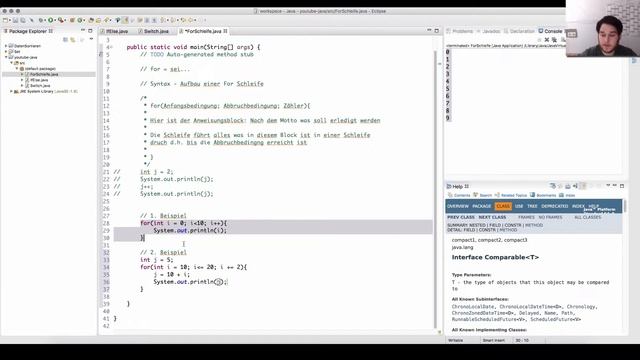Click INDEX in Javadoc navigation bar
This screenshot has width=640, height=360.
click(578, 207)
